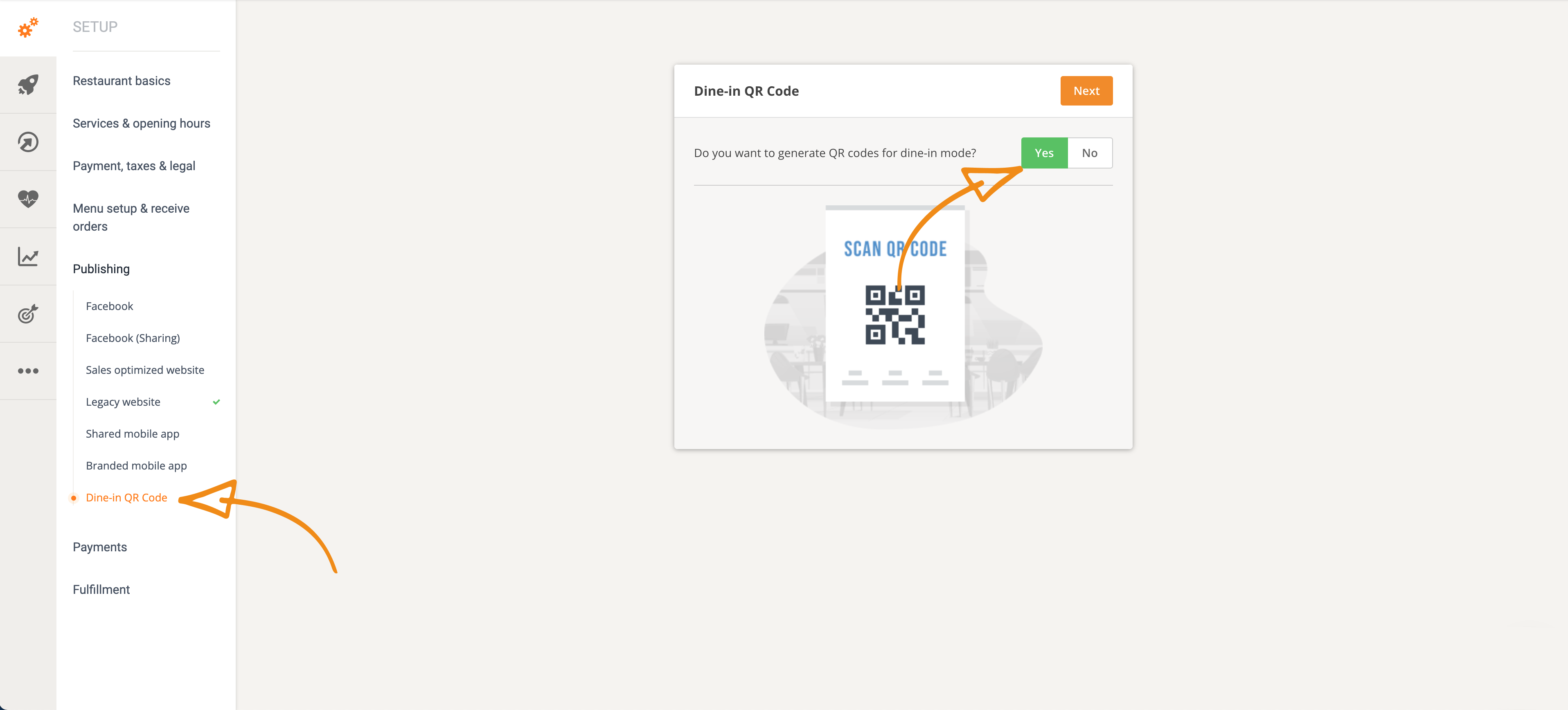Expand the Restaurant basics section
The width and height of the screenshot is (1568, 710).
point(122,81)
